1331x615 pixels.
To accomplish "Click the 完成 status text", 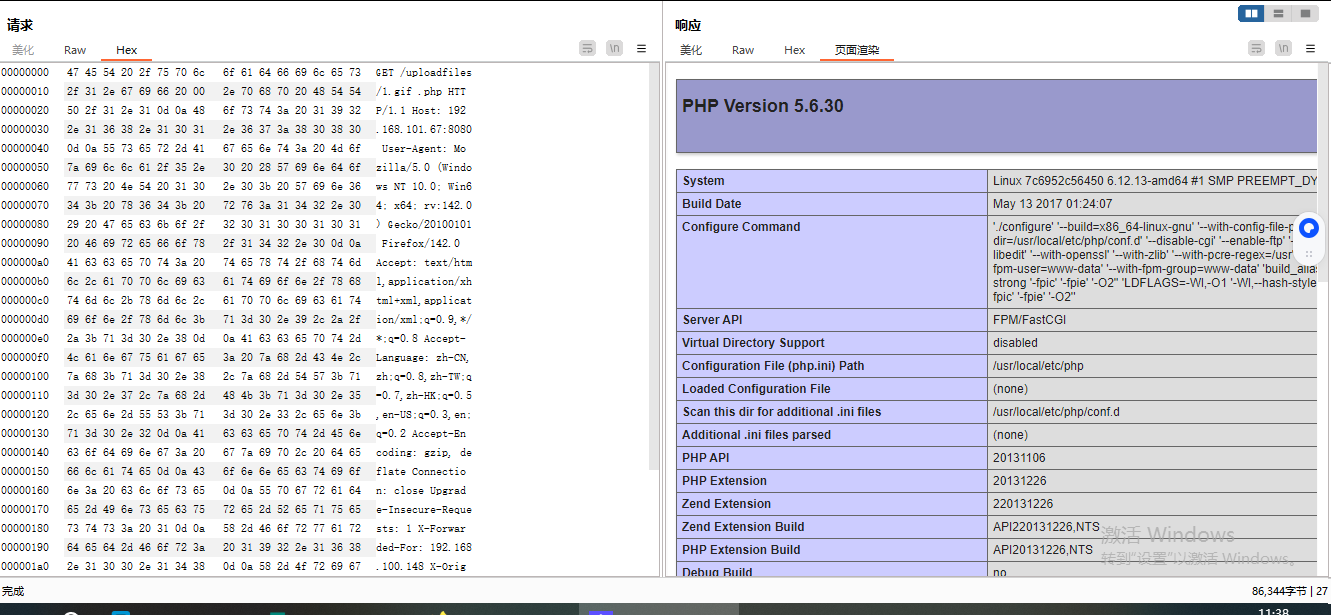I will [13, 591].
